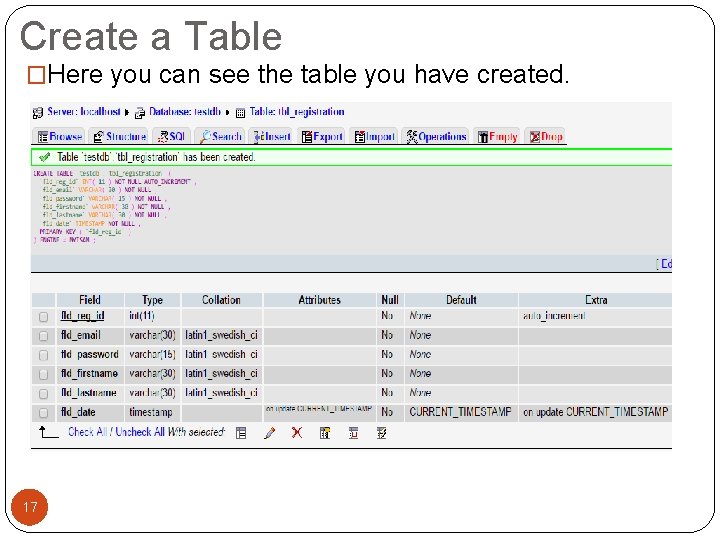Click the varchar(15) type cell
This screenshot has width=720, height=540.
152,354
